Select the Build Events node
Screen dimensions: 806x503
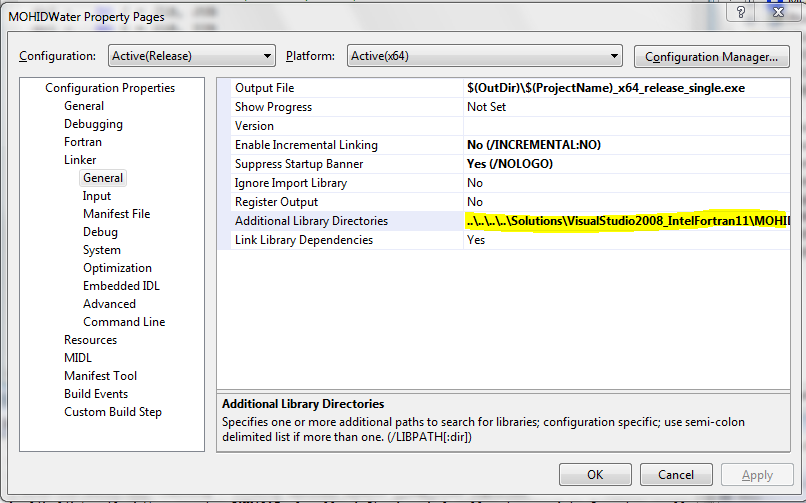click(x=96, y=394)
